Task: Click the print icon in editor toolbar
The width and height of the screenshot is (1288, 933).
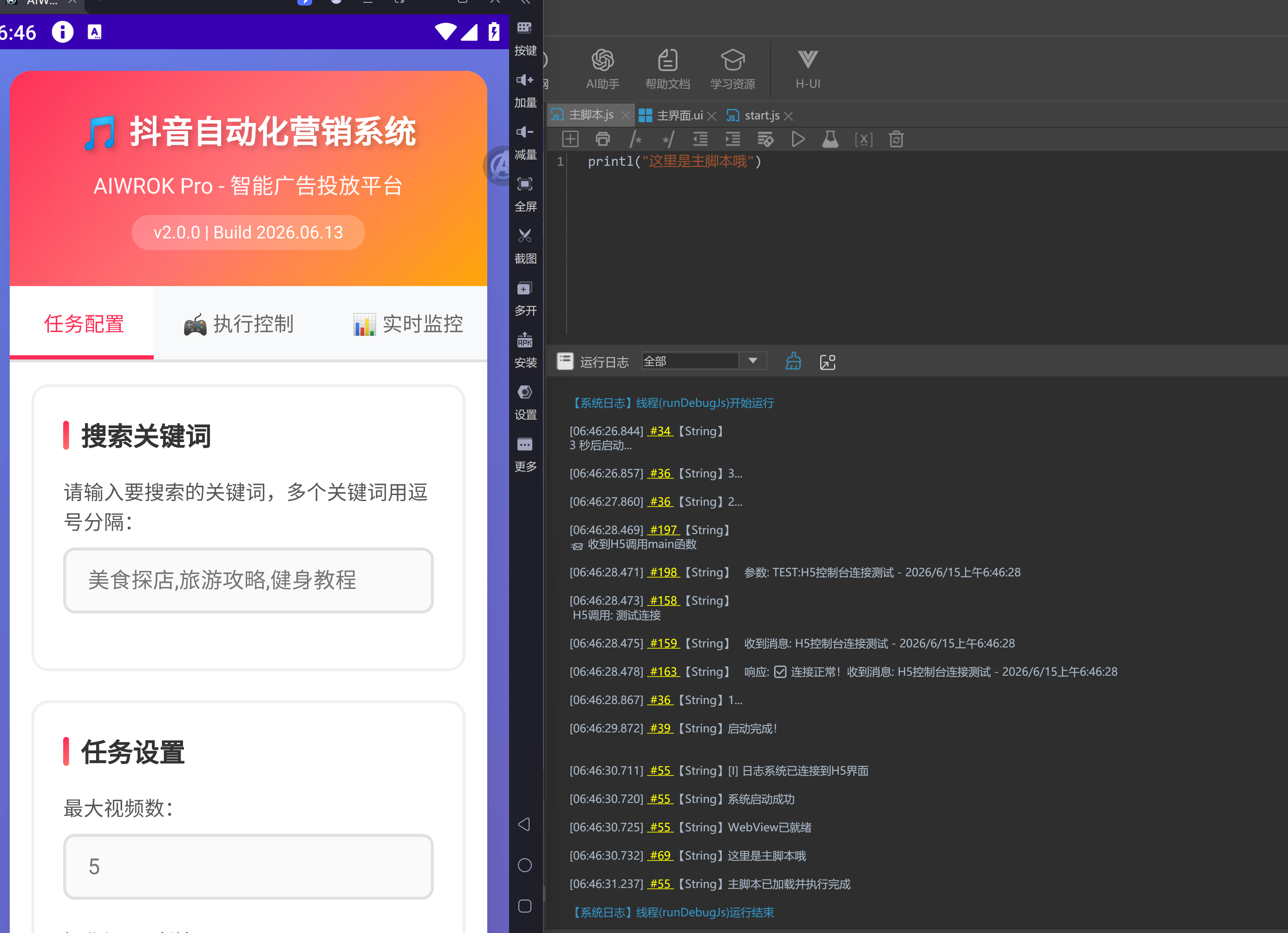Action: tap(602, 139)
